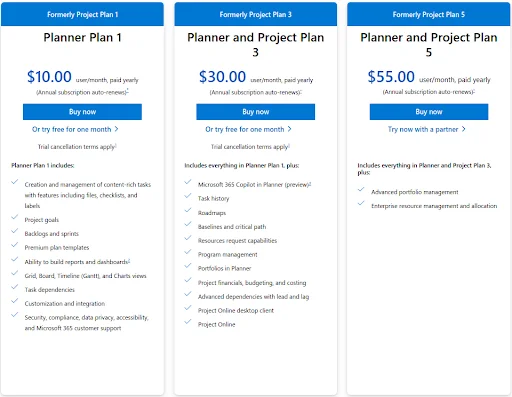Click Buy now for Planner and Project Plan 3
The image size is (512, 397).
click(255, 112)
